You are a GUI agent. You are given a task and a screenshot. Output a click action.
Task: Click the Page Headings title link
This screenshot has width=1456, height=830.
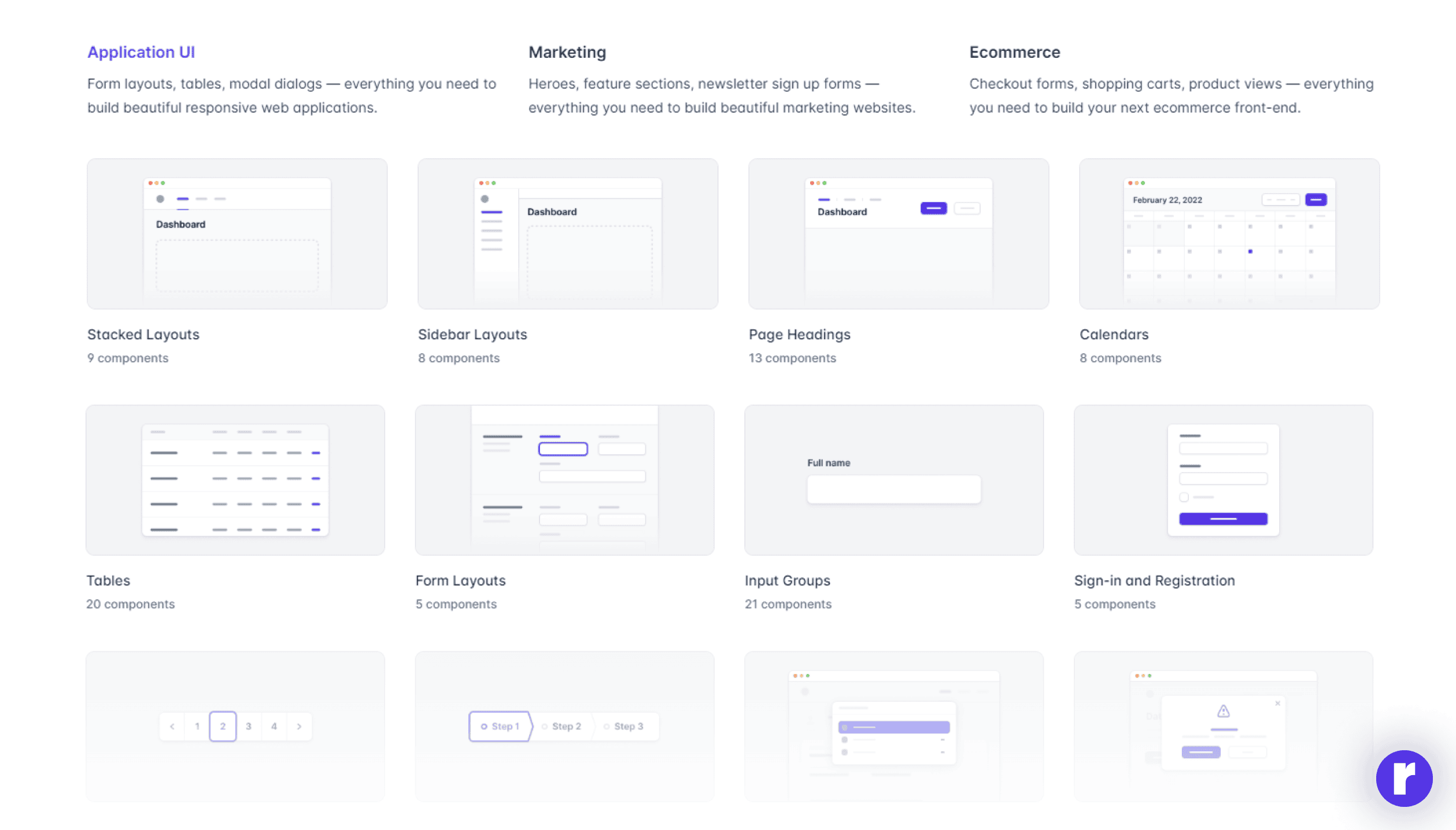click(800, 334)
